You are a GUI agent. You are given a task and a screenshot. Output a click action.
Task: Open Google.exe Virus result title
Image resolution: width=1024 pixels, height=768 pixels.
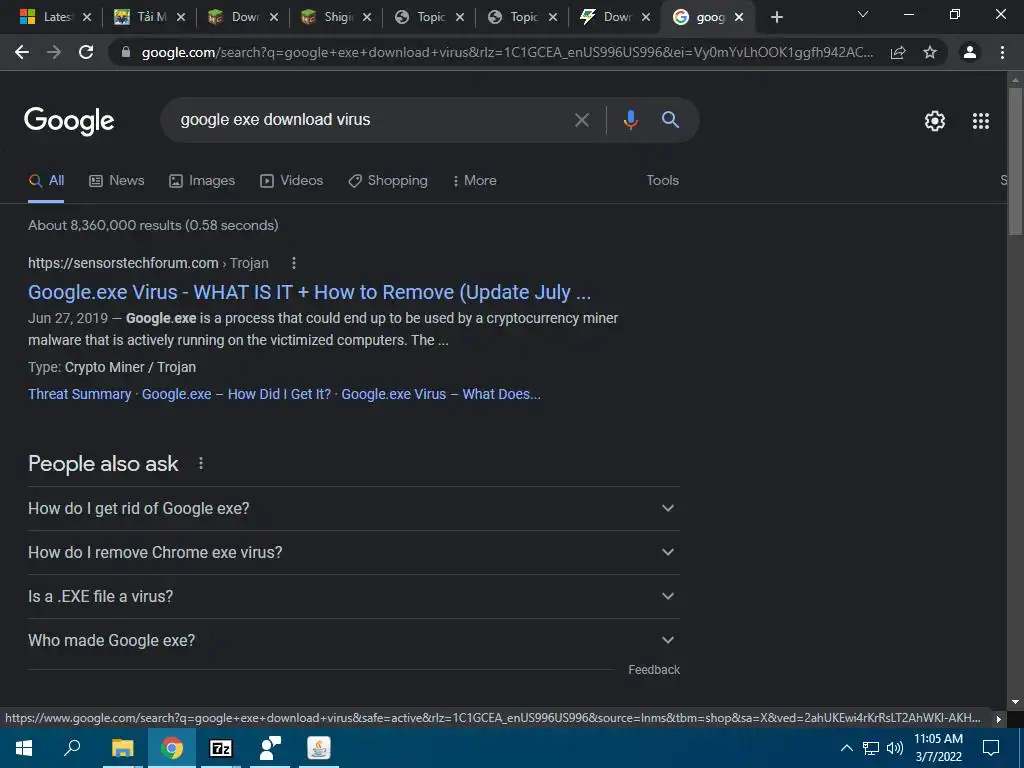(310, 293)
